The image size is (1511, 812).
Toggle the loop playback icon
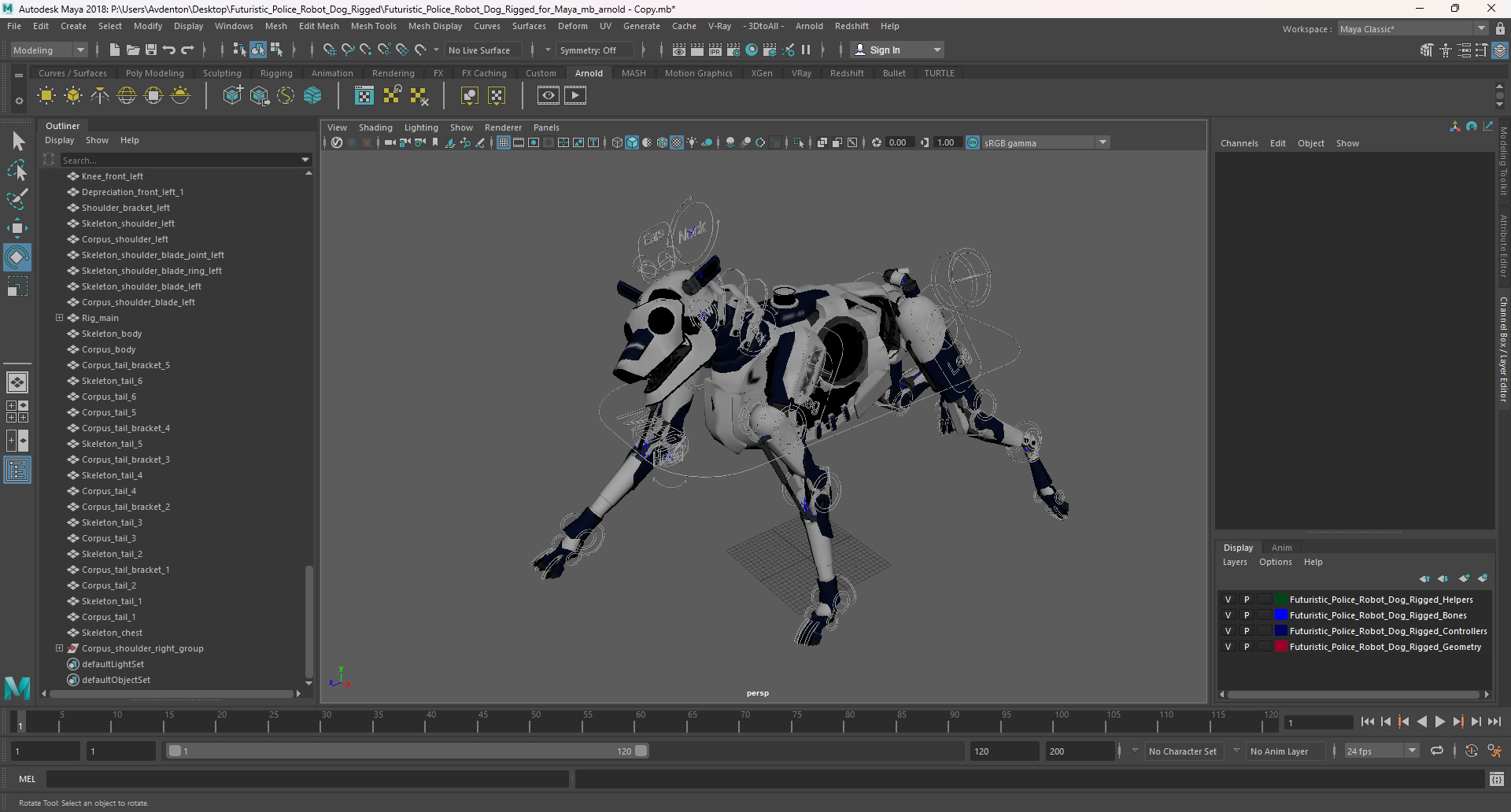pyautogui.click(x=1437, y=751)
